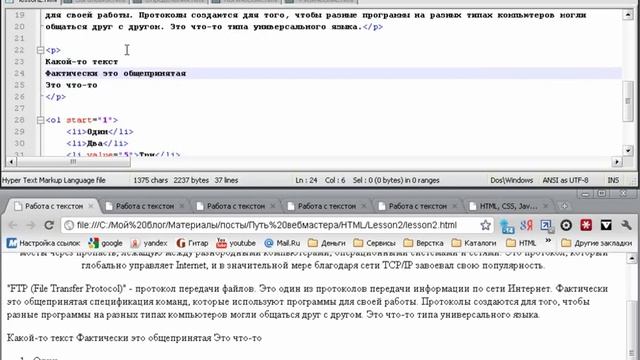Viewport: 640px width, 360px height.
Task: Click line number 27 in the margin
Action: pyautogui.click(x=19, y=109)
